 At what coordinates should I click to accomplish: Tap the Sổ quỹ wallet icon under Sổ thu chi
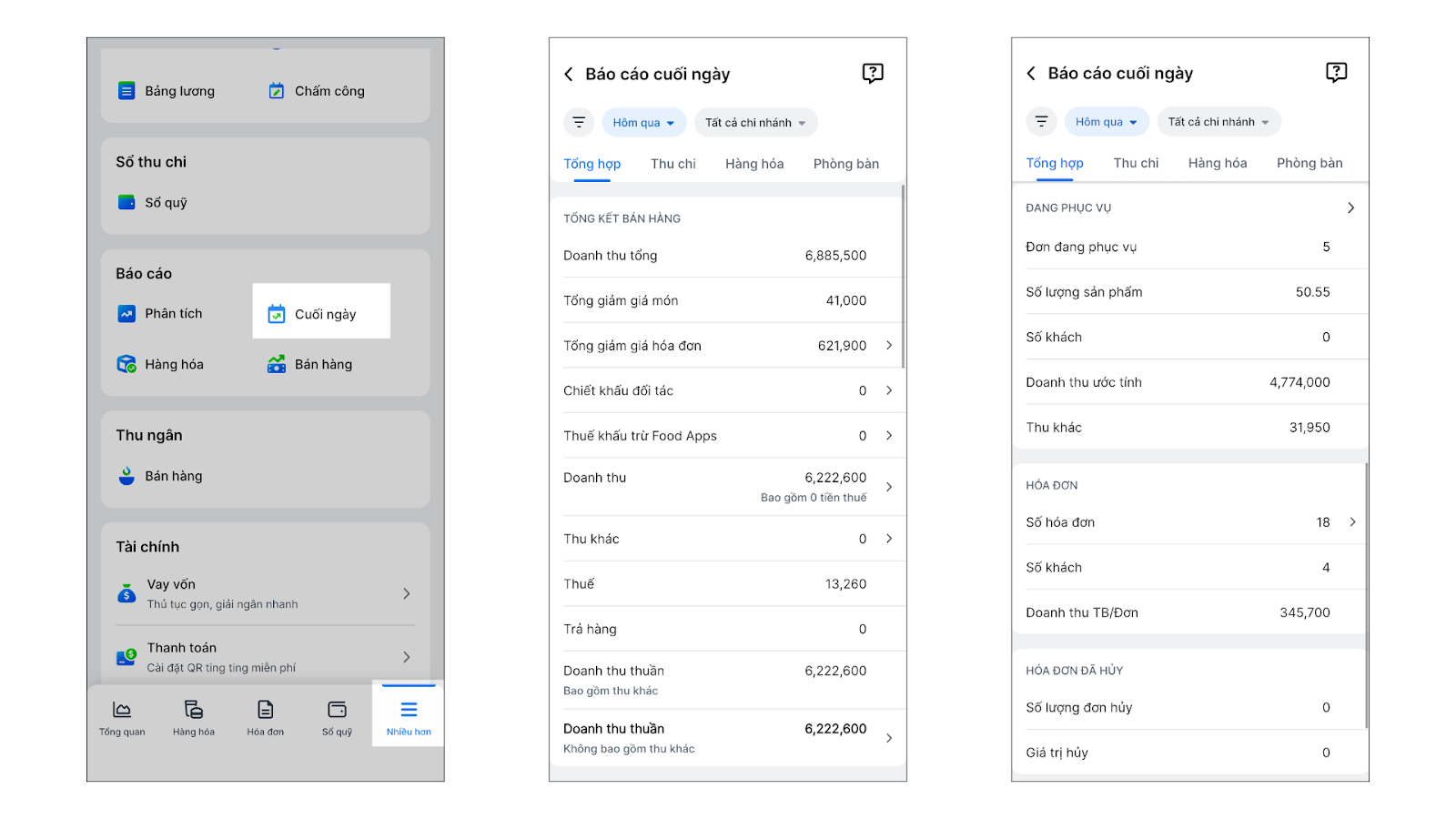point(126,202)
